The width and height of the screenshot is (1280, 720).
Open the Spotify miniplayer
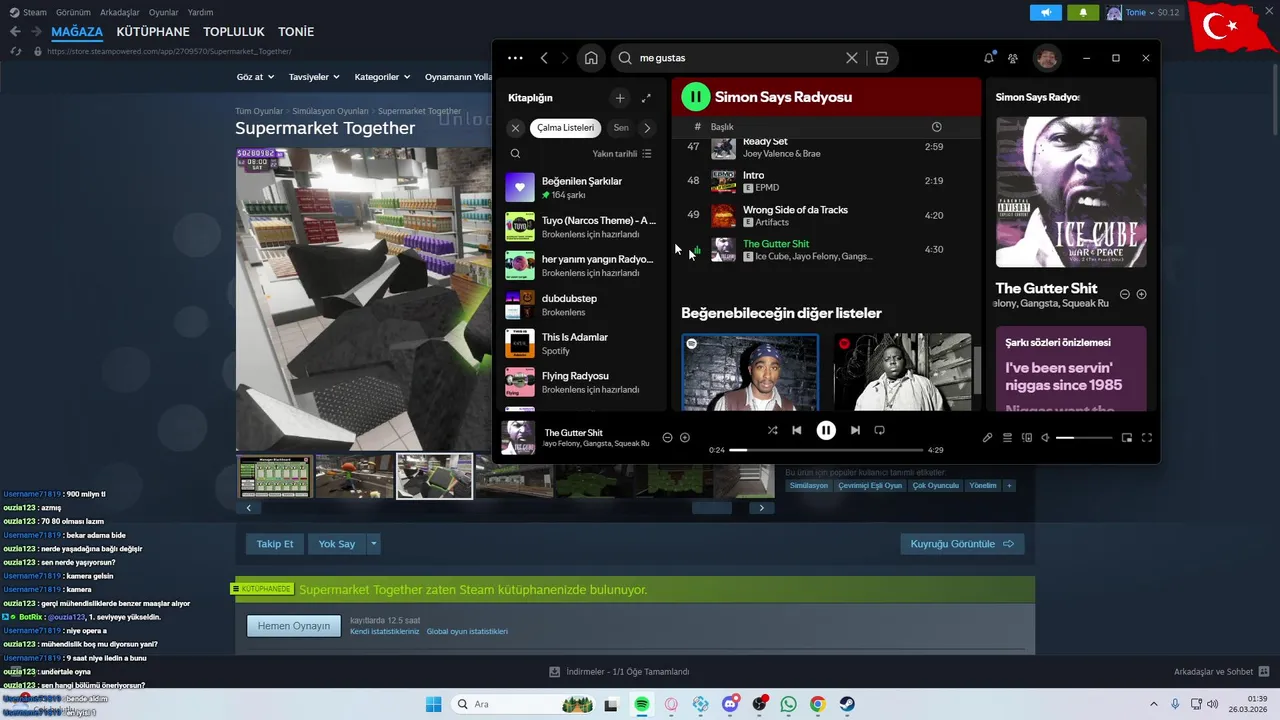tap(1127, 437)
